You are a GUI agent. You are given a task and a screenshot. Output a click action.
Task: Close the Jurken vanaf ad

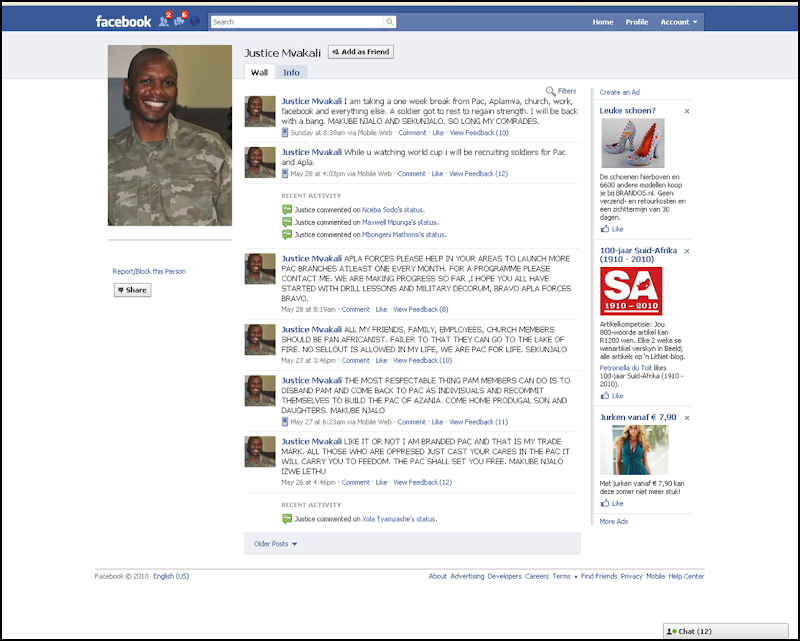(x=687, y=417)
